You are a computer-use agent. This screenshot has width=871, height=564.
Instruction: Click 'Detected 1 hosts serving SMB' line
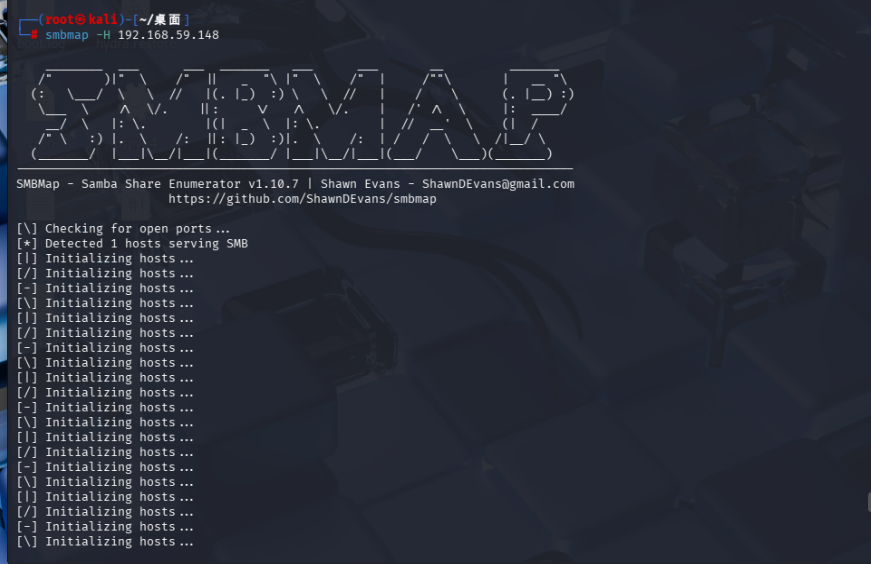[x=132, y=243]
